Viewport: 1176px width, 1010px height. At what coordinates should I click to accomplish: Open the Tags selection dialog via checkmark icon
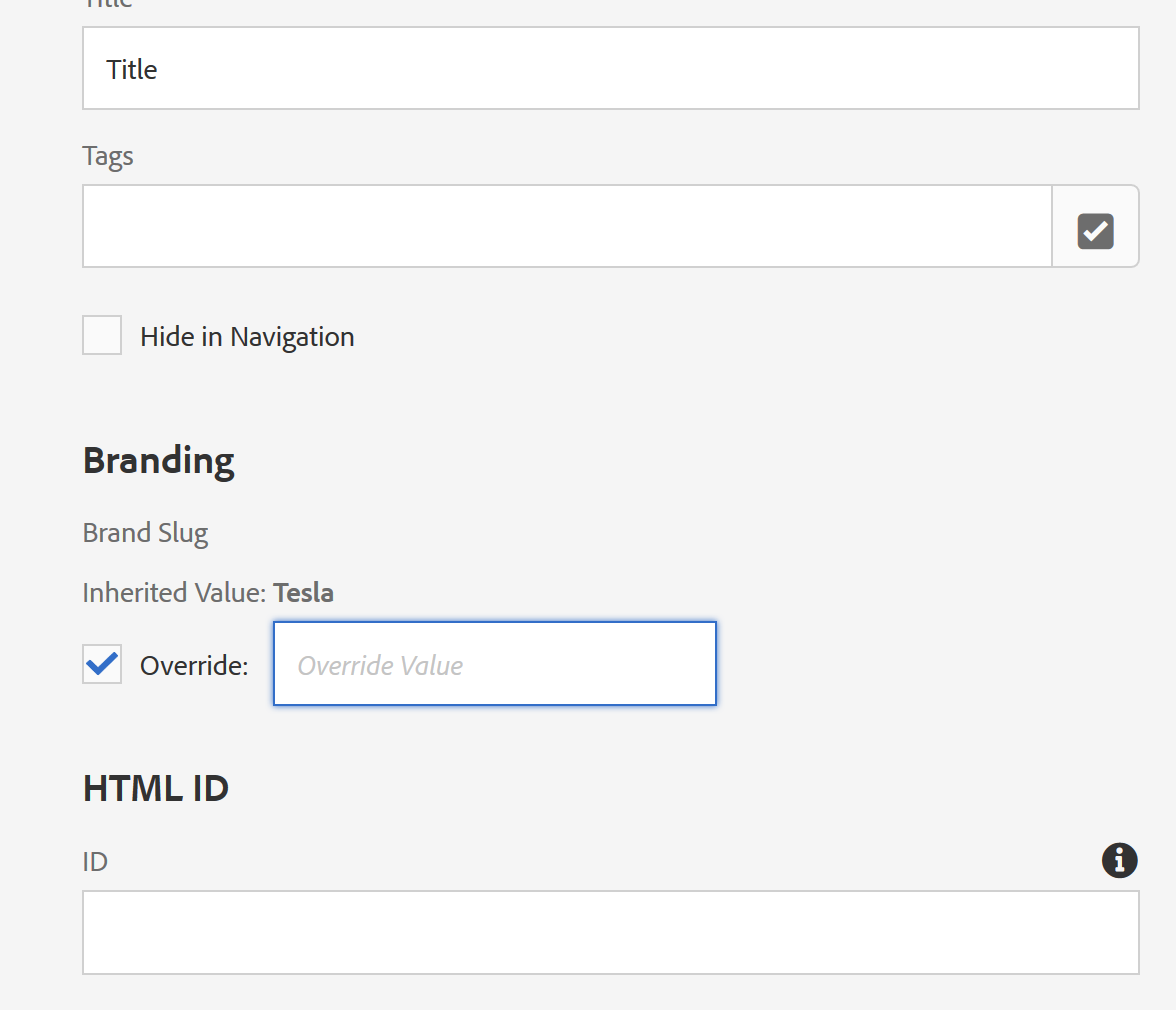(x=1095, y=230)
